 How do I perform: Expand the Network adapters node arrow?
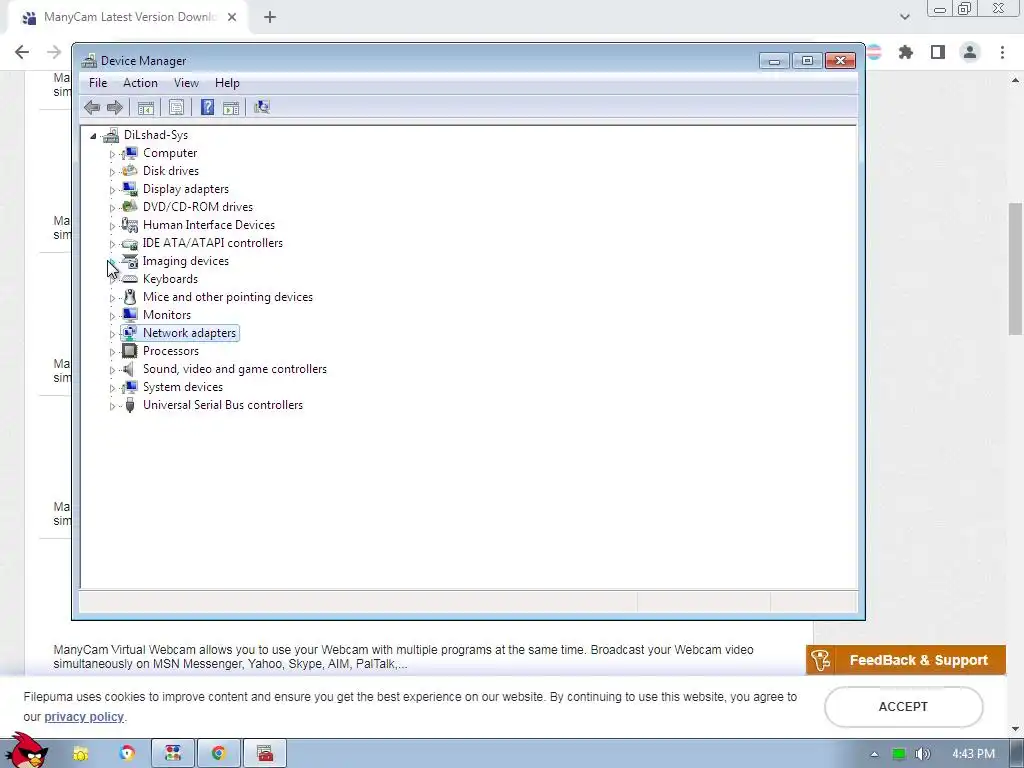112,334
